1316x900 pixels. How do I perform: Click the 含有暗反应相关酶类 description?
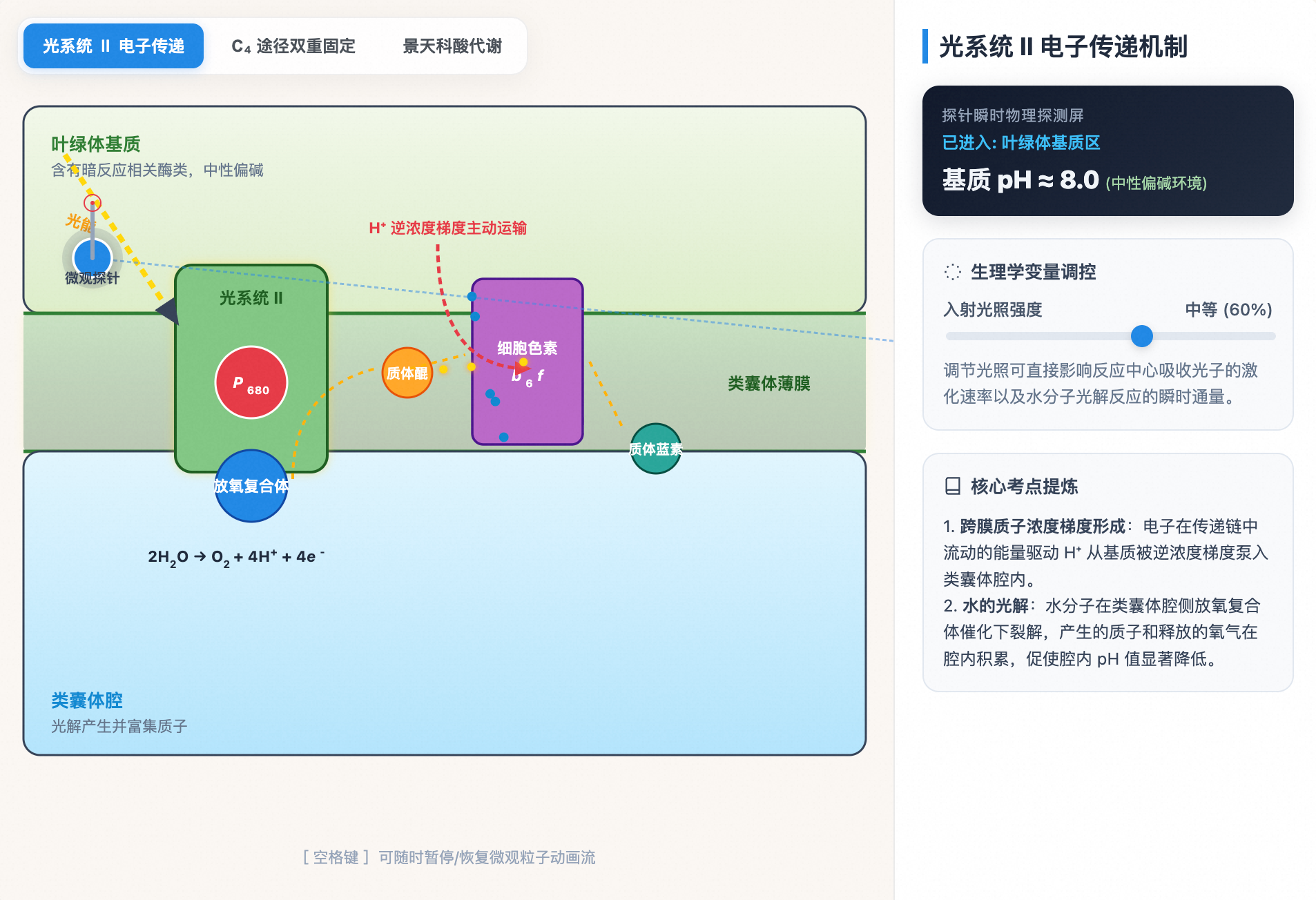point(157,170)
